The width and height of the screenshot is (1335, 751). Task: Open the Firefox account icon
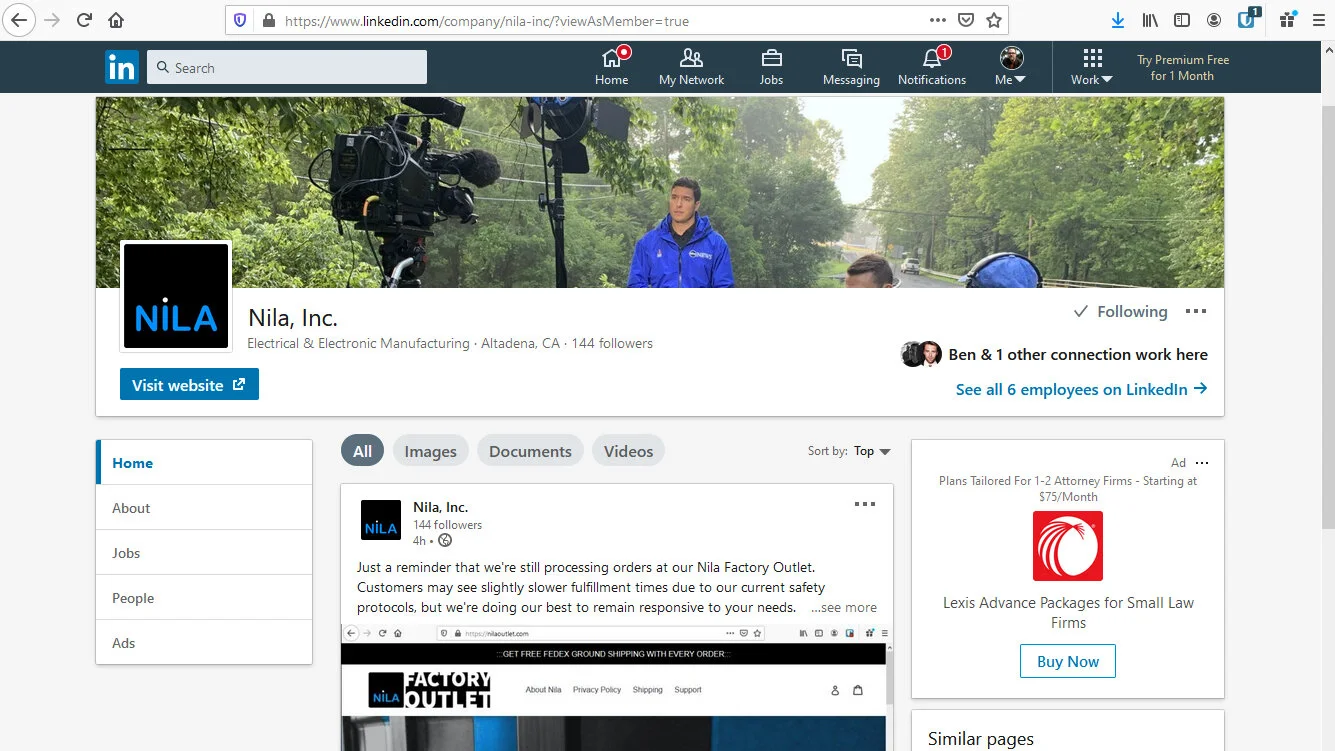click(1214, 20)
